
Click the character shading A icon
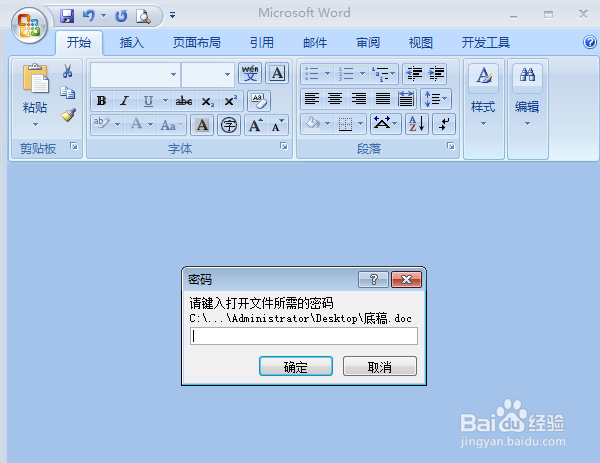point(202,125)
